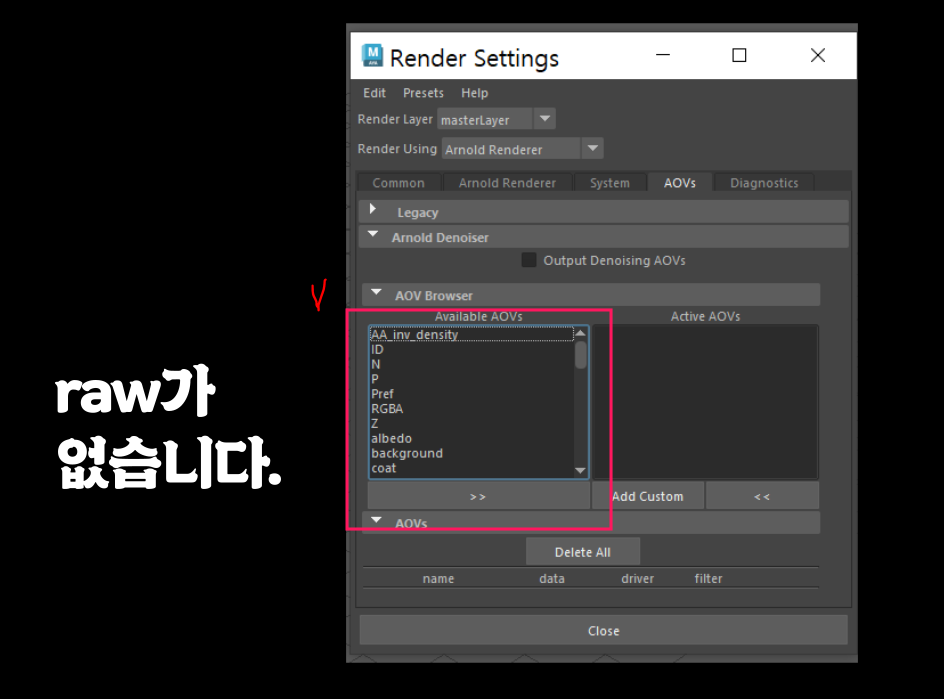Image resolution: width=944 pixels, height=699 pixels.
Task: Click the Maya app icon in title bar
Action: pyautogui.click(x=372, y=55)
